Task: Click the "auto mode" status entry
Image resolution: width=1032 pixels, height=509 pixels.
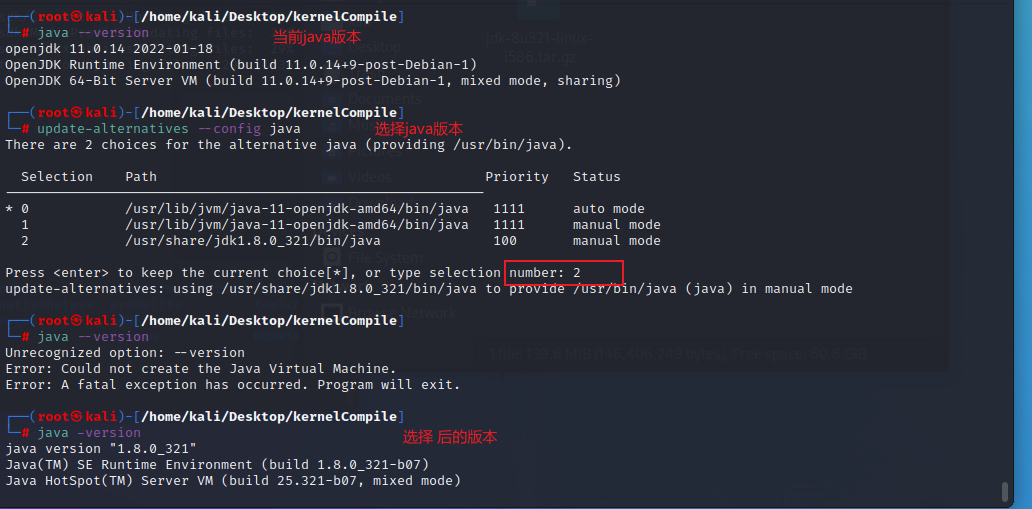Action: 609,209
